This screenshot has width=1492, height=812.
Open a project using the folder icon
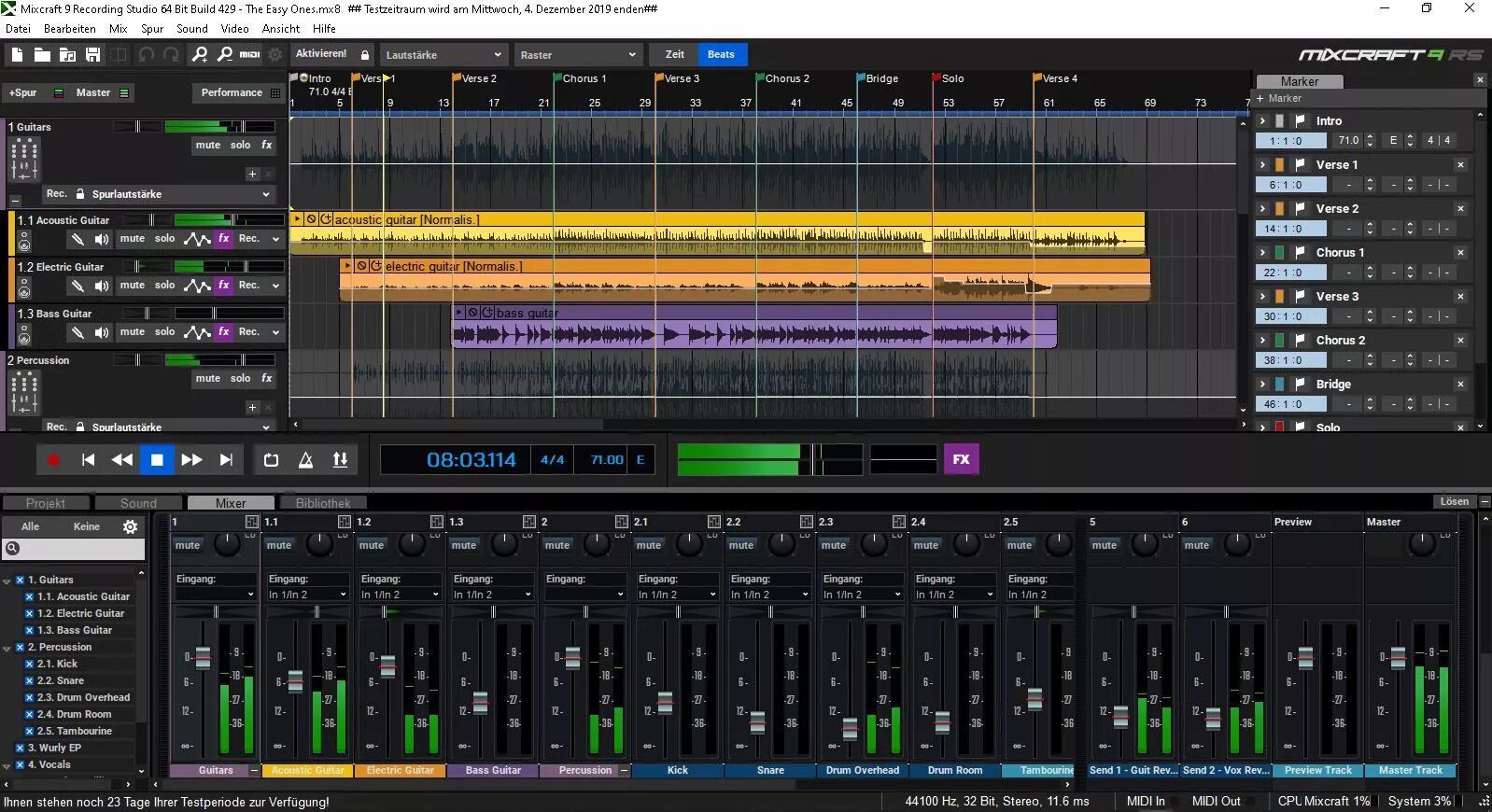[x=42, y=55]
